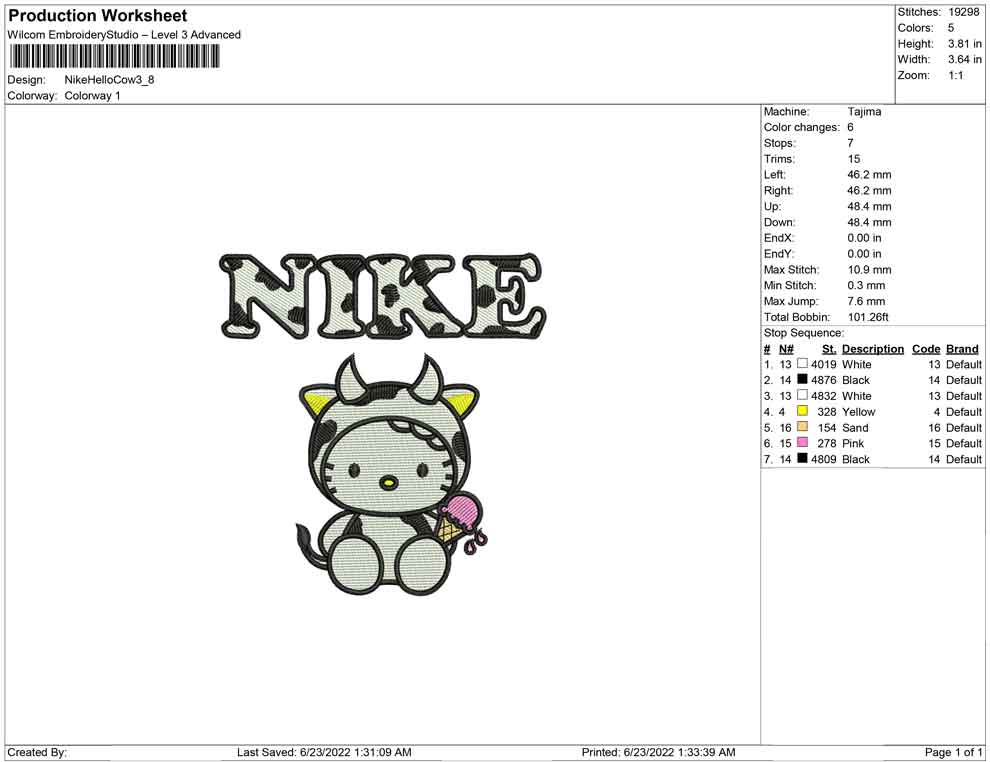Viewport: 990px width, 762px height.
Task: Click the cow-costume Hello Kitty embroidery design
Action: (x=392, y=475)
